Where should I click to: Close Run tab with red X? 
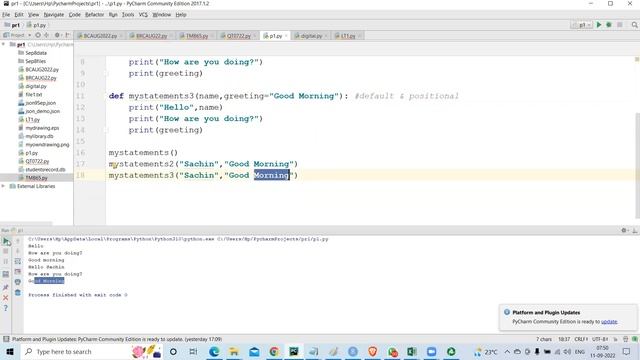6,298
